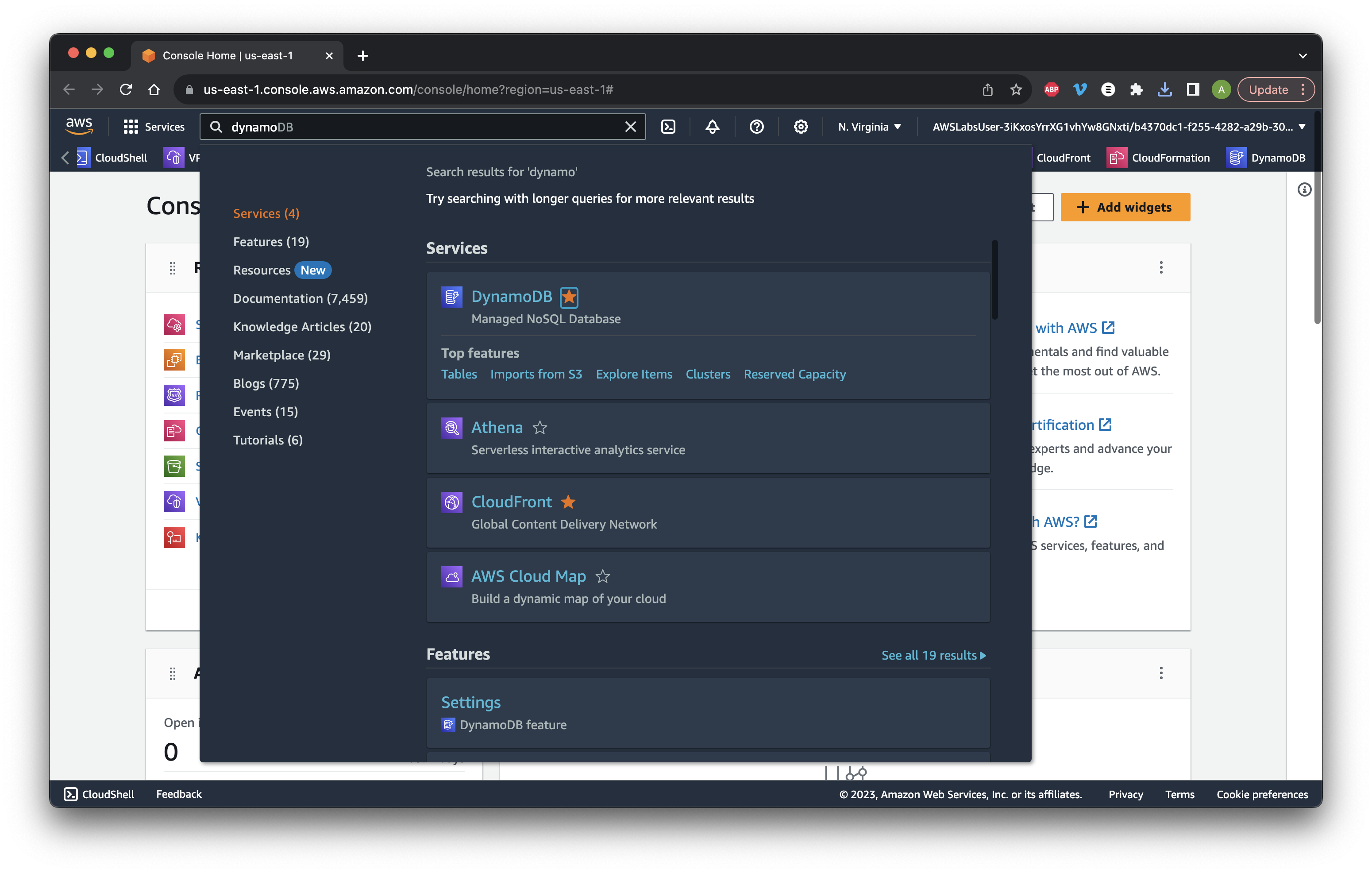This screenshot has height=873, width=1372.
Task: Open the Imports from S3 link
Action: click(536, 375)
